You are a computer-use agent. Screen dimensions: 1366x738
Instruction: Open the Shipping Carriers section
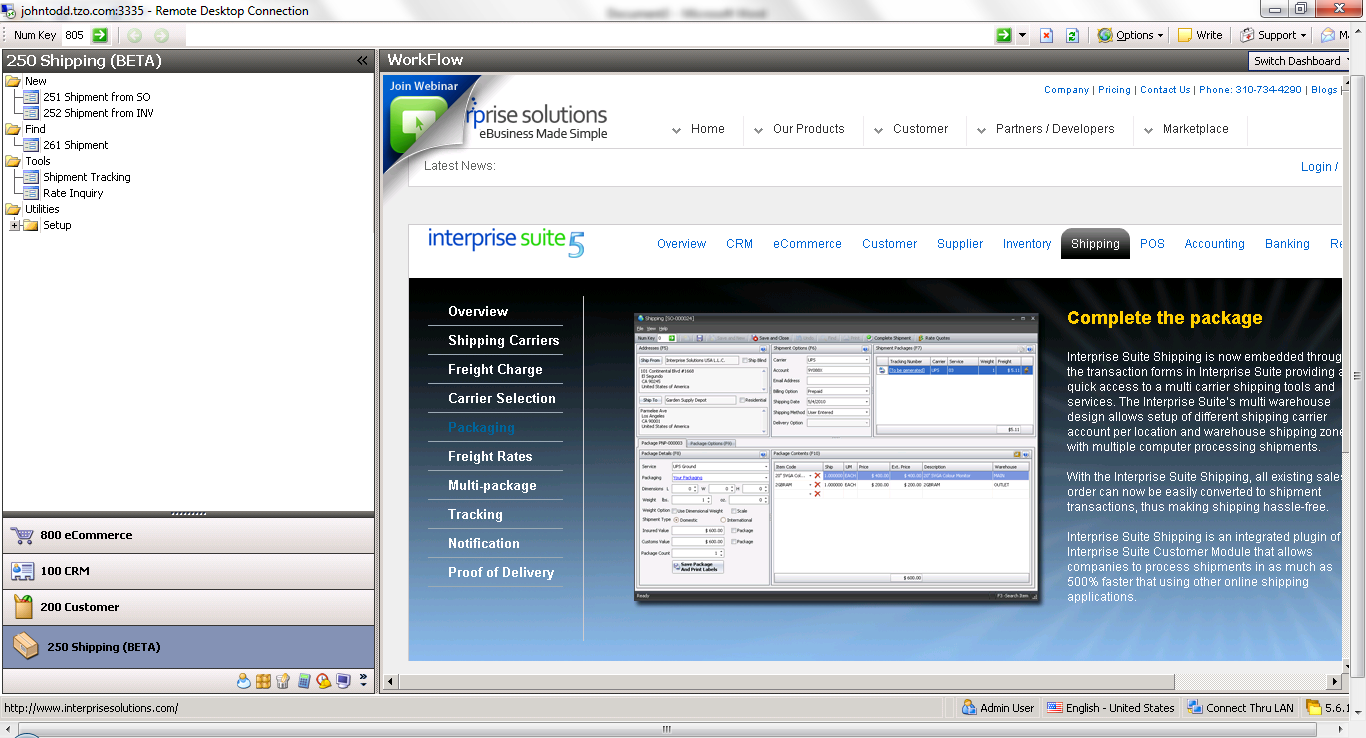coord(503,341)
